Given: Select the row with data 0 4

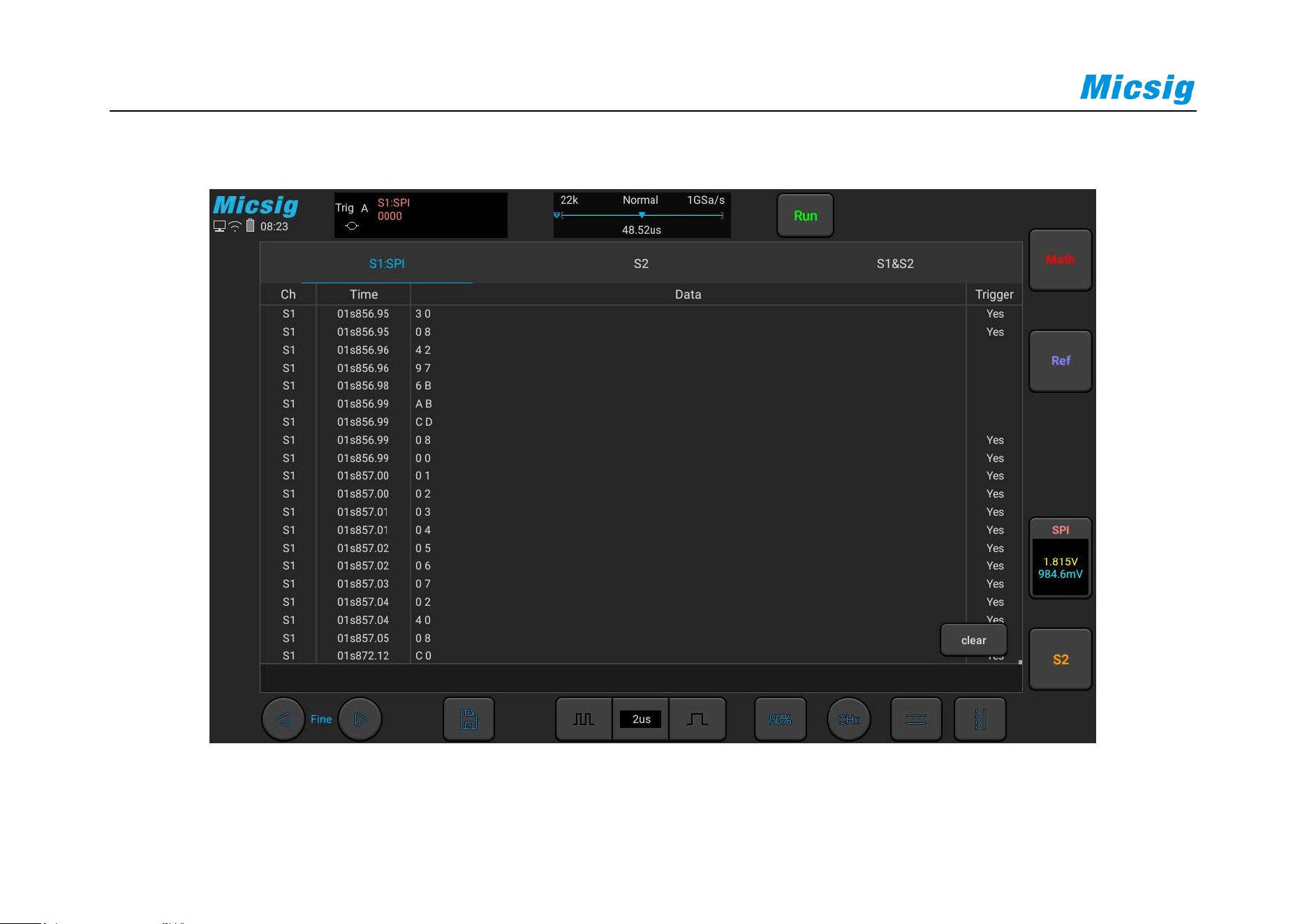Looking at the screenshot, I should (x=641, y=530).
